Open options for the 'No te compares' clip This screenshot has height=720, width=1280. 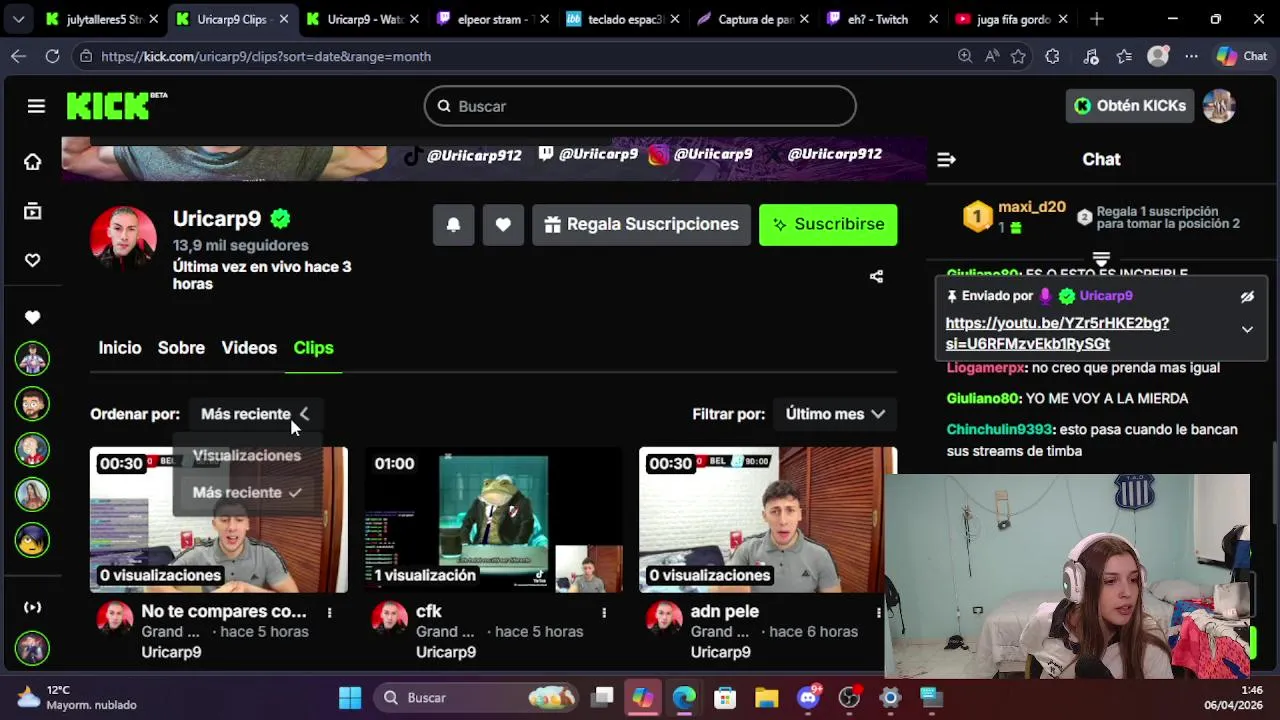(329, 612)
